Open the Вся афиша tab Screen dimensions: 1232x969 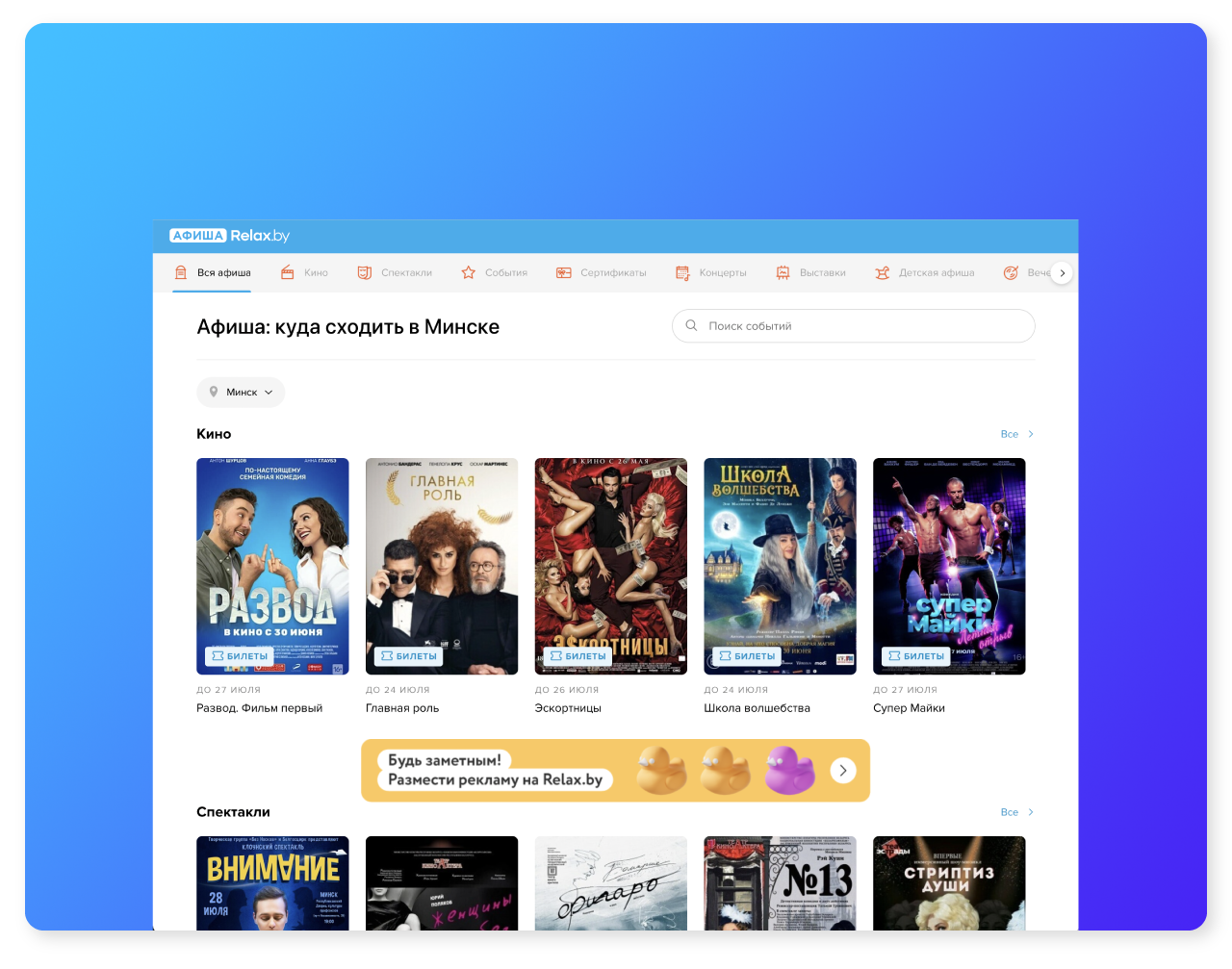(x=213, y=272)
